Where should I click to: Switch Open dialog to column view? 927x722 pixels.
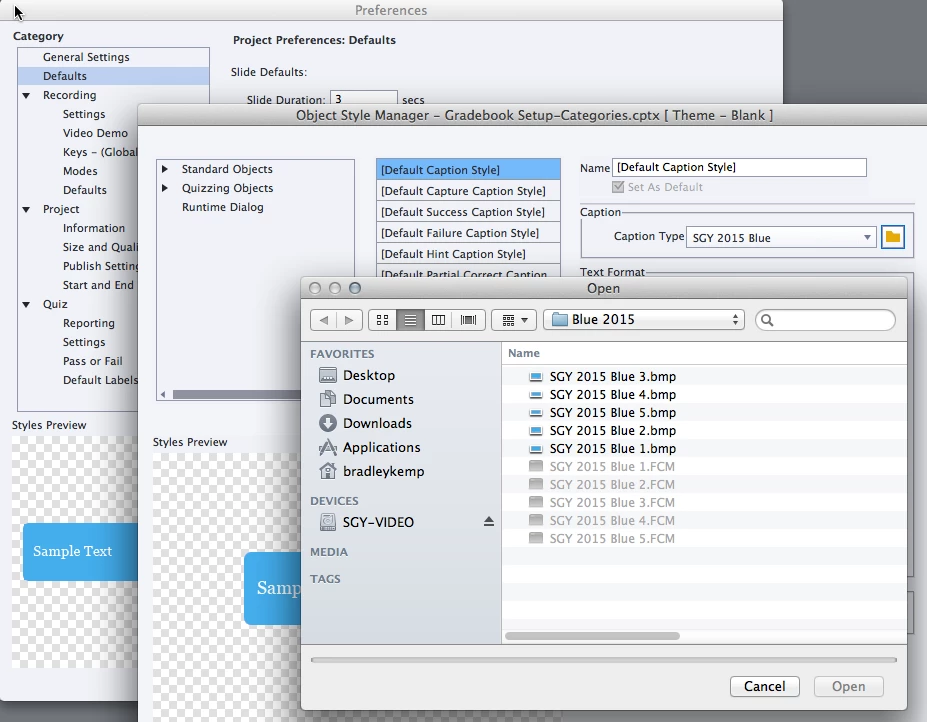(438, 320)
